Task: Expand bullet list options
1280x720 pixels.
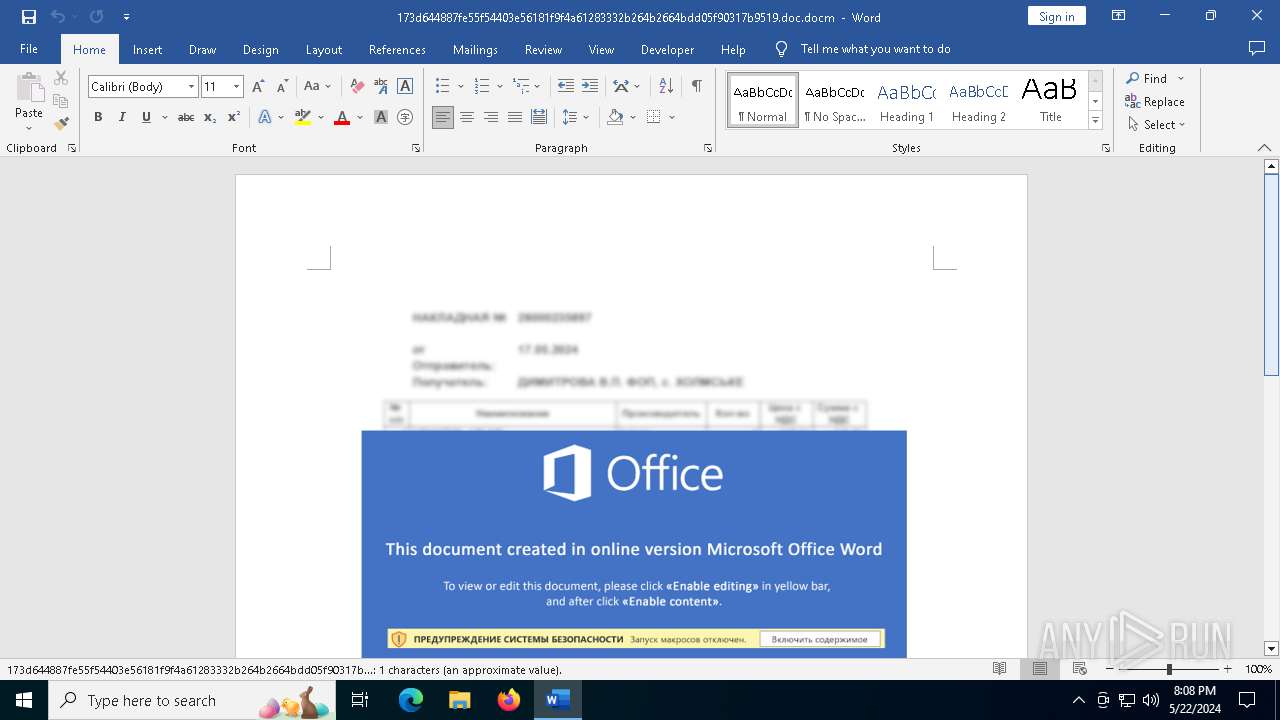Action: coord(460,87)
